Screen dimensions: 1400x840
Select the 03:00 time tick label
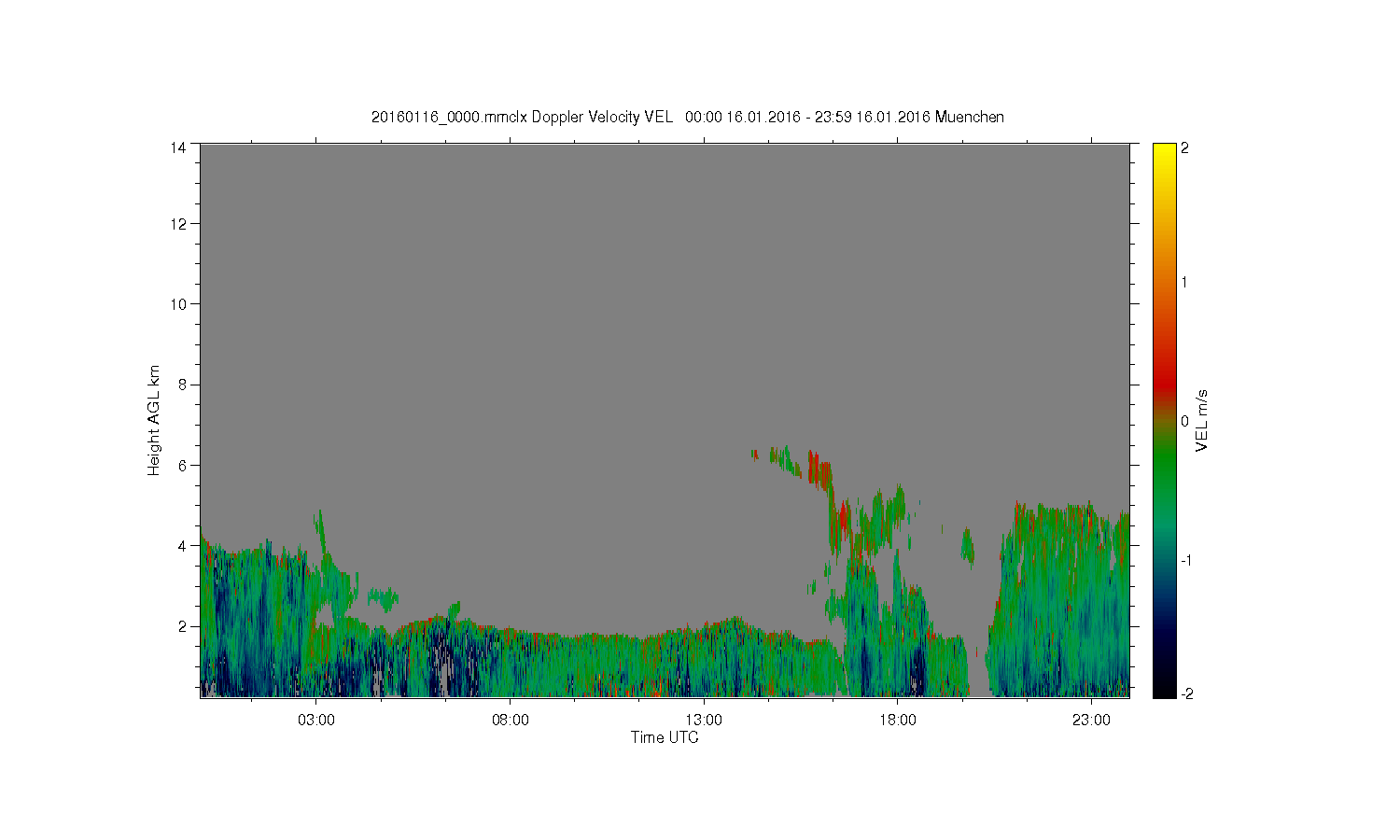pyautogui.click(x=315, y=720)
